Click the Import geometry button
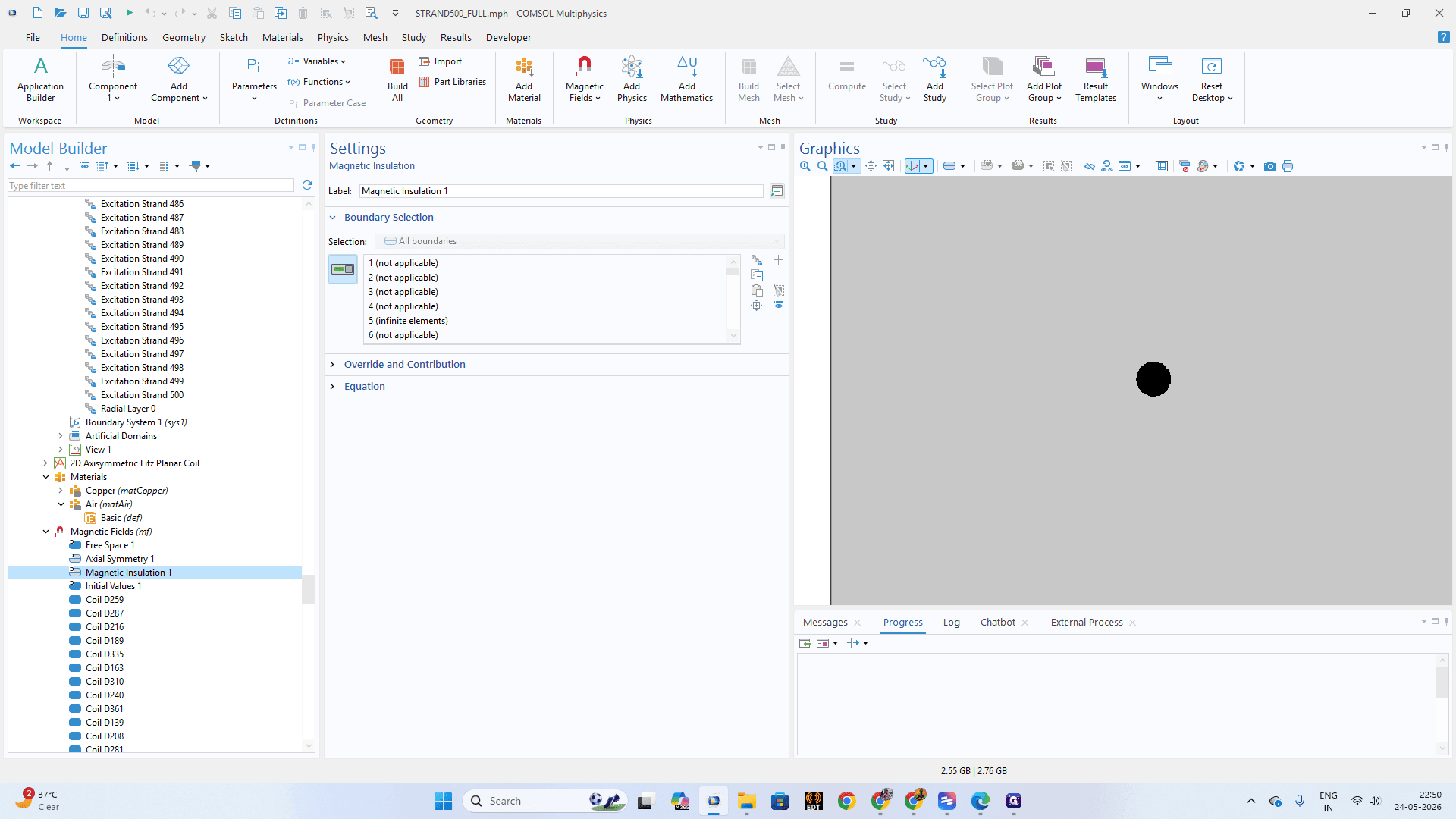 [441, 61]
